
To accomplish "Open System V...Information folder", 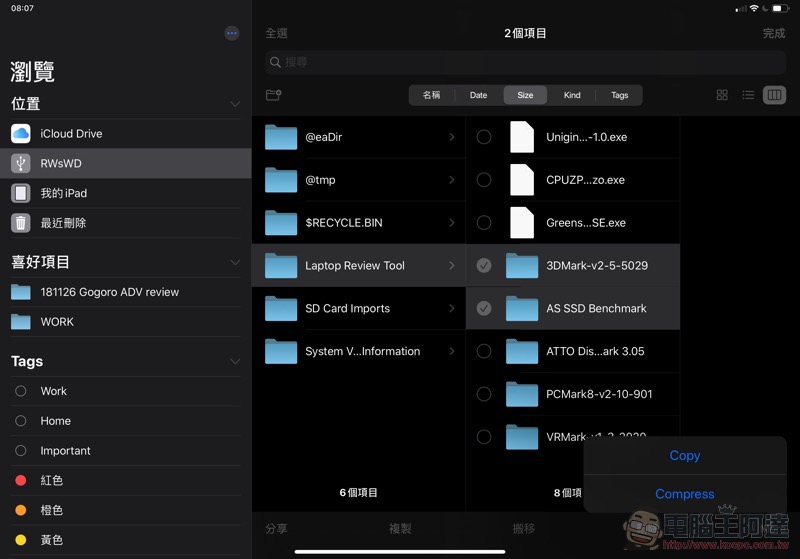I will 359,351.
